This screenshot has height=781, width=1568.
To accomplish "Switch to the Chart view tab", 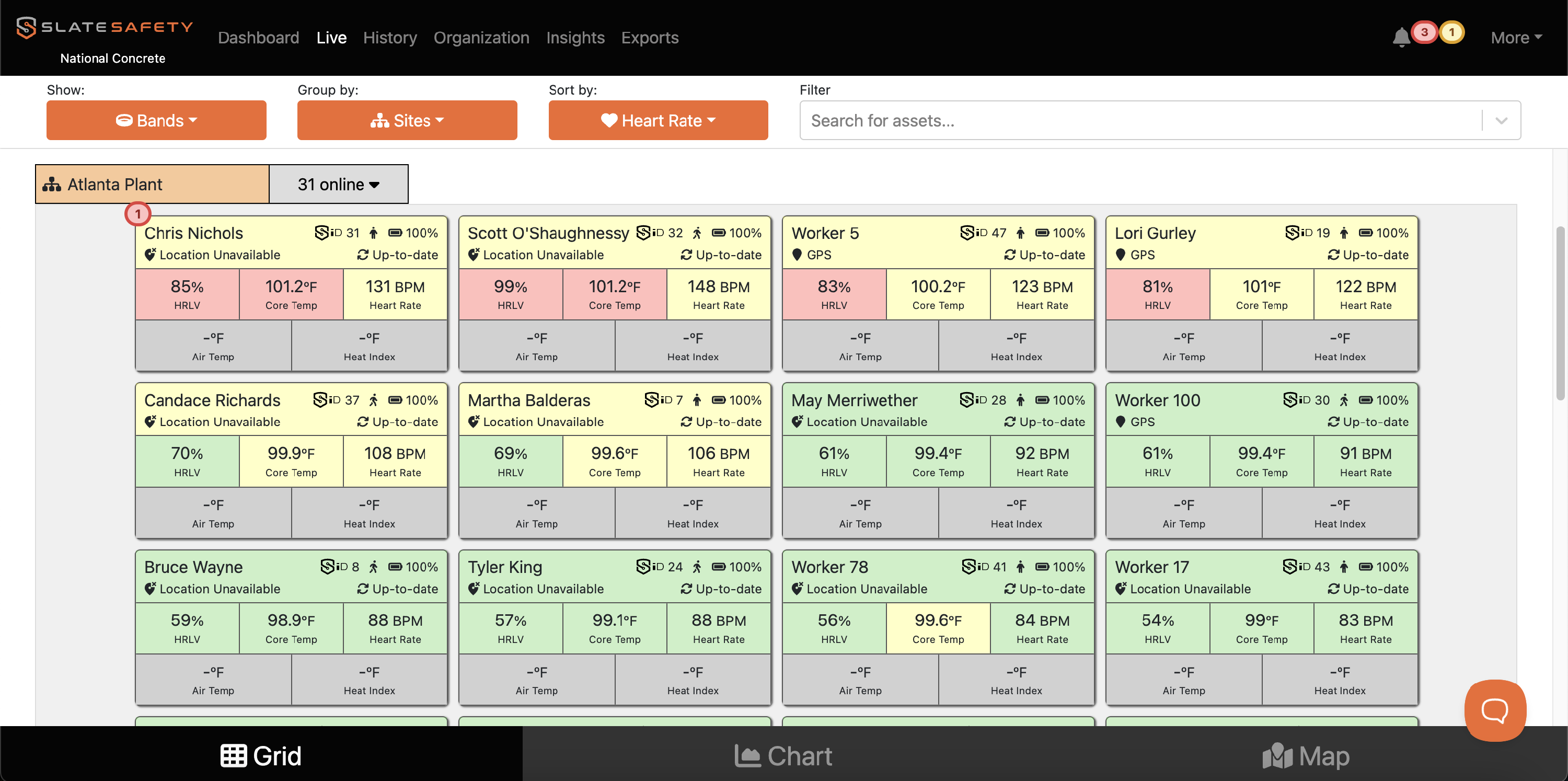I will click(x=783, y=755).
